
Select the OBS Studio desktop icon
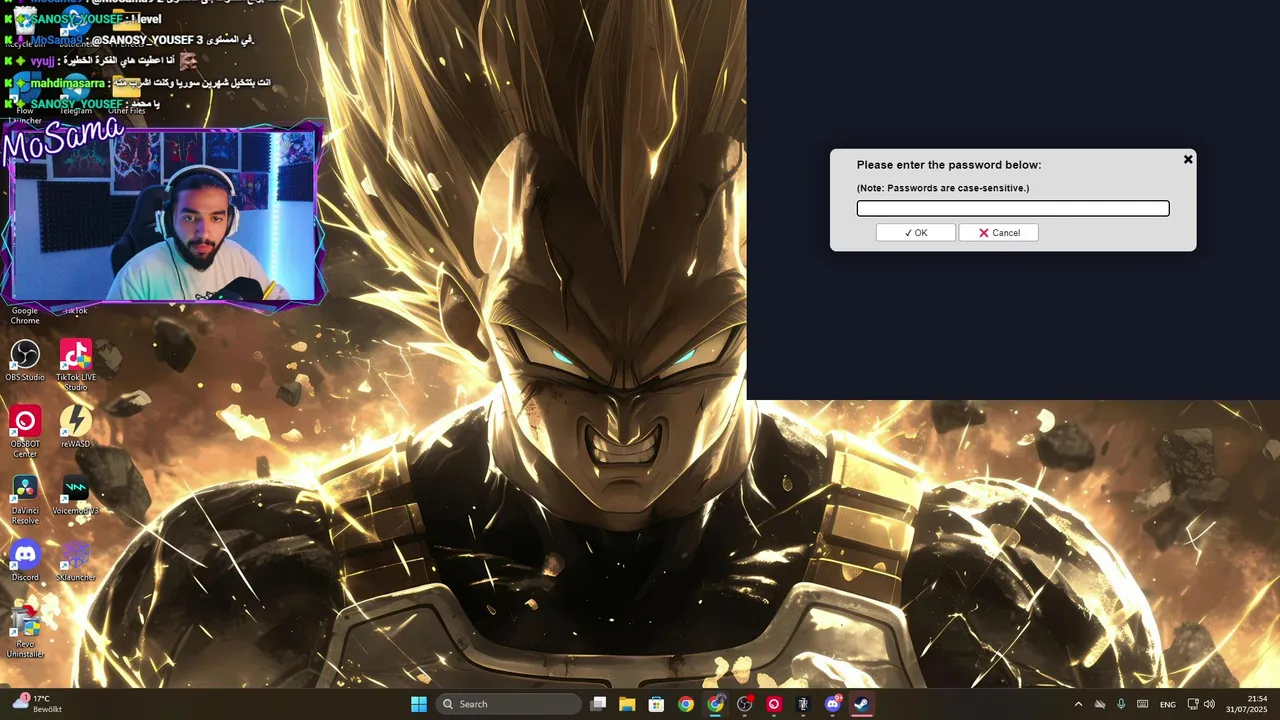25,360
